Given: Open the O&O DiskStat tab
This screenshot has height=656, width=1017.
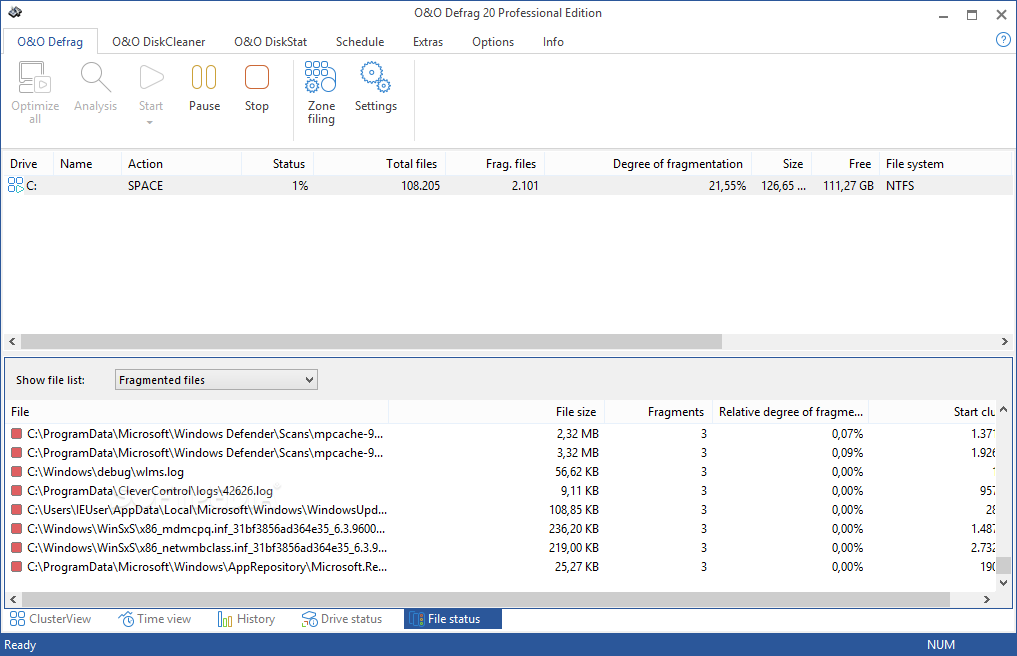Looking at the screenshot, I should (270, 42).
